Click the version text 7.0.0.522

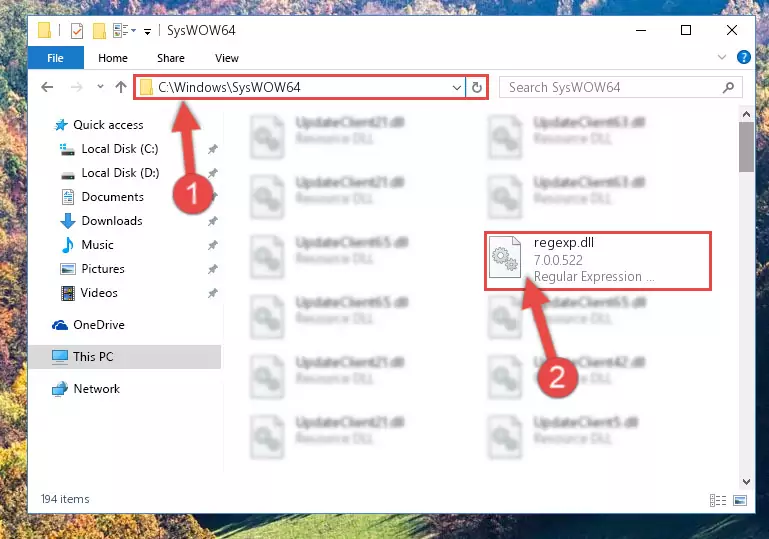tap(558, 260)
